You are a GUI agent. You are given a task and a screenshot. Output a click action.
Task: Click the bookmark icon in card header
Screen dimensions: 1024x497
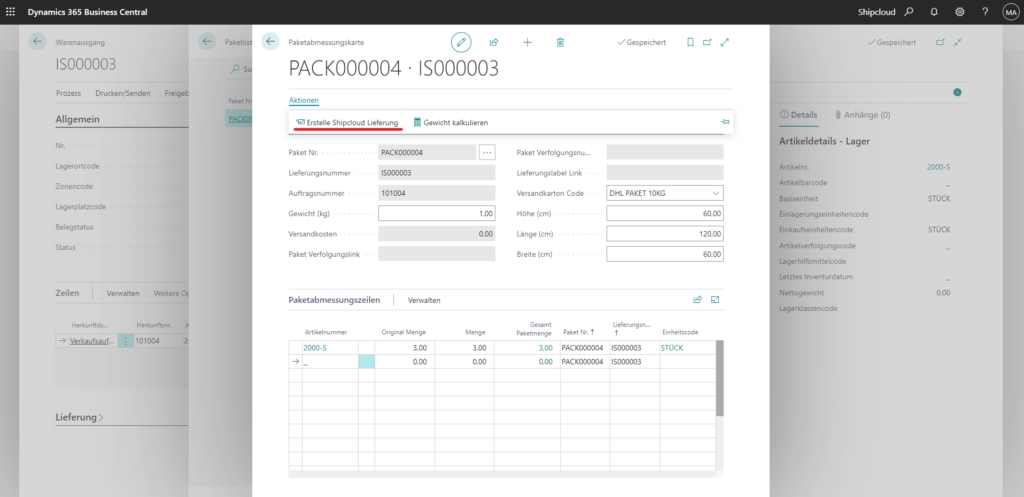[x=690, y=42]
